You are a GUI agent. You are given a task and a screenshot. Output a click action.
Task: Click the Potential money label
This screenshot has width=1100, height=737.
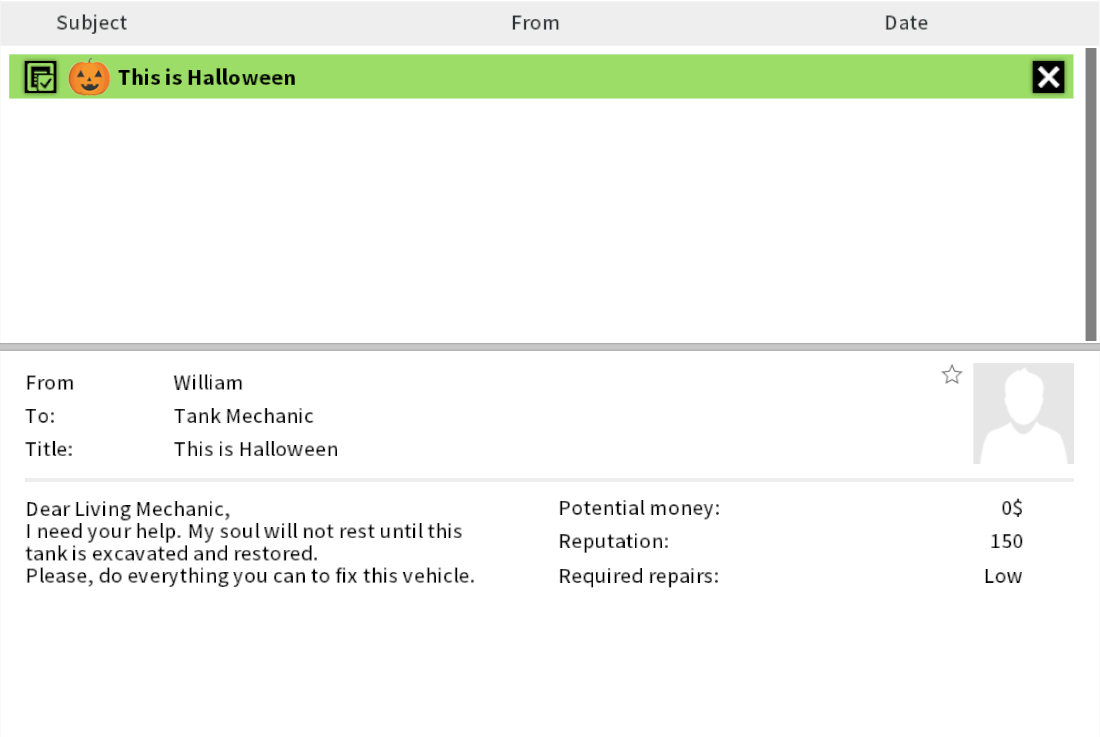click(639, 508)
